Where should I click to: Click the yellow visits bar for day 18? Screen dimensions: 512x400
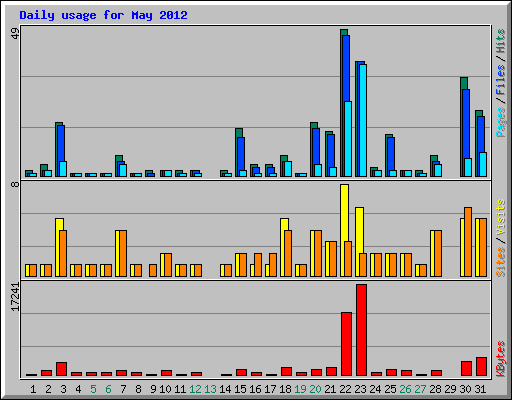click(284, 247)
